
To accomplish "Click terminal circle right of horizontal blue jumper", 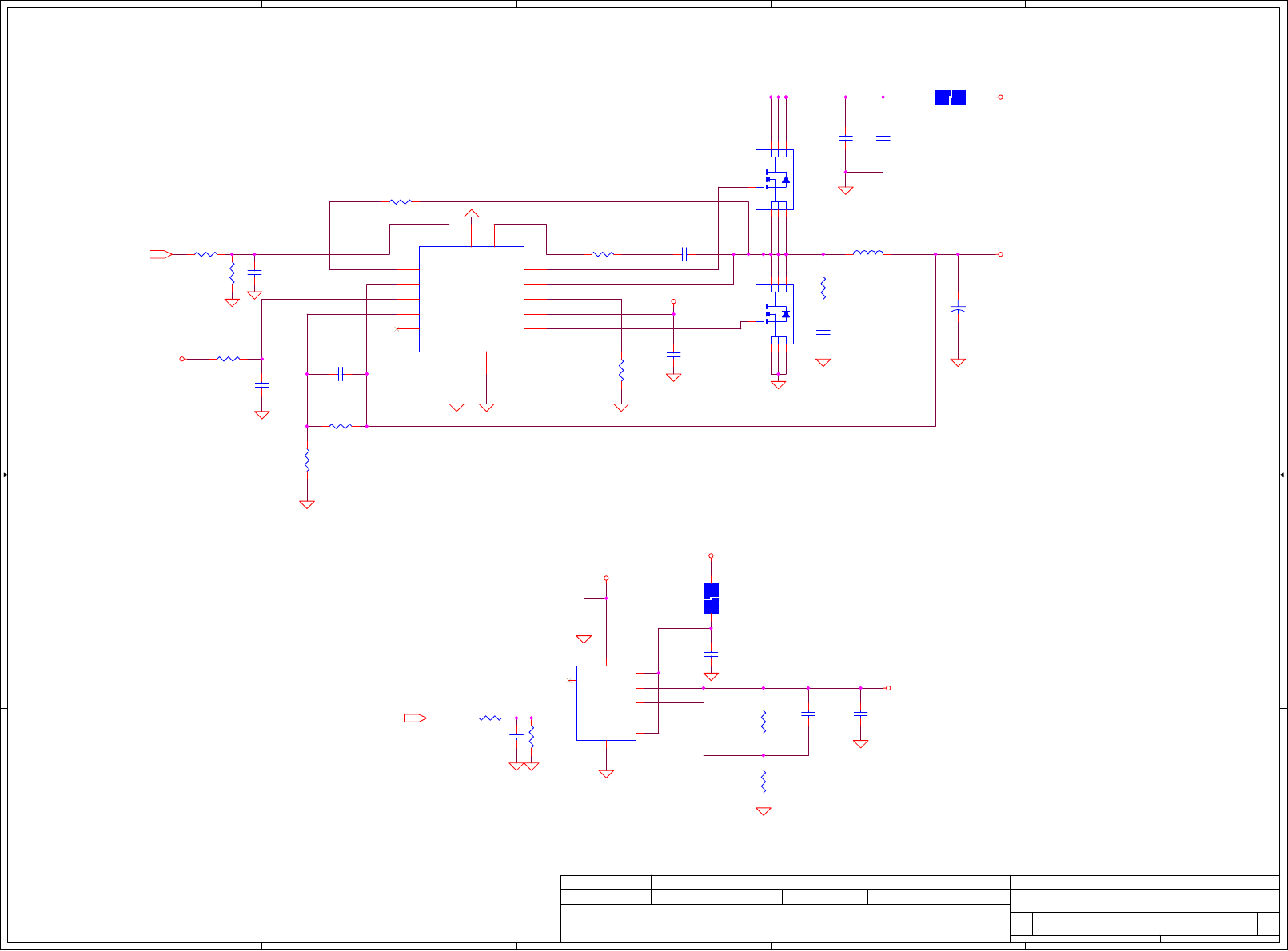I will click(1000, 97).
